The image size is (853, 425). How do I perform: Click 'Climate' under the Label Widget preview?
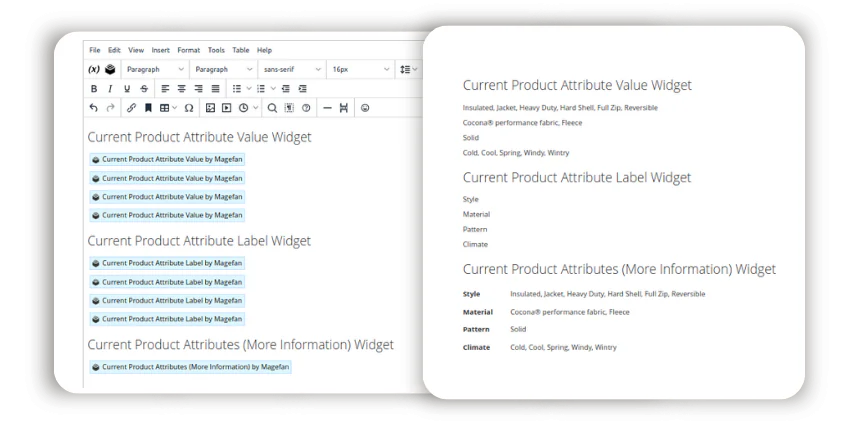click(475, 244)
